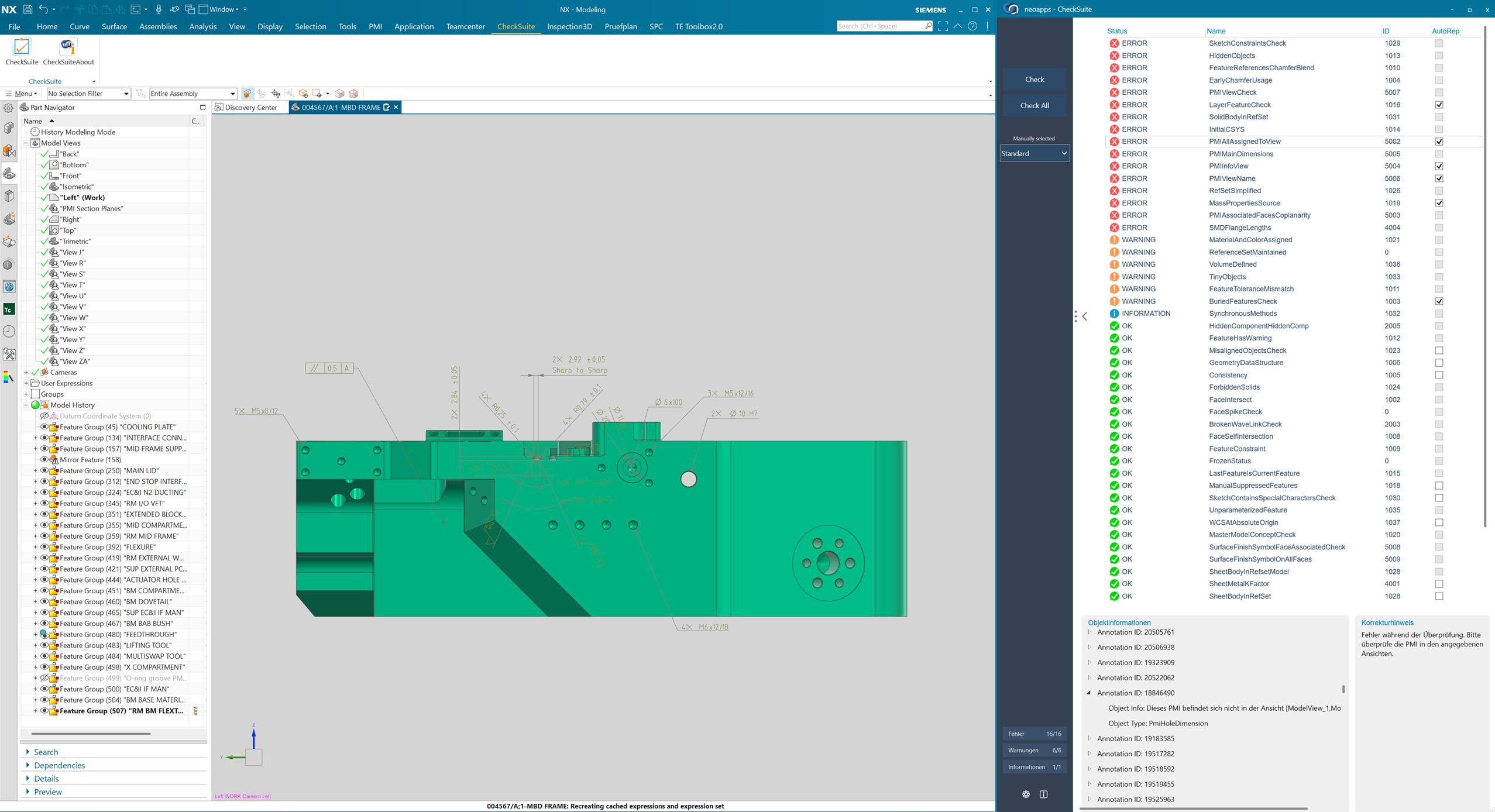Uncheck AutoRep for MassPropertiesSource

coord(1439,203)
